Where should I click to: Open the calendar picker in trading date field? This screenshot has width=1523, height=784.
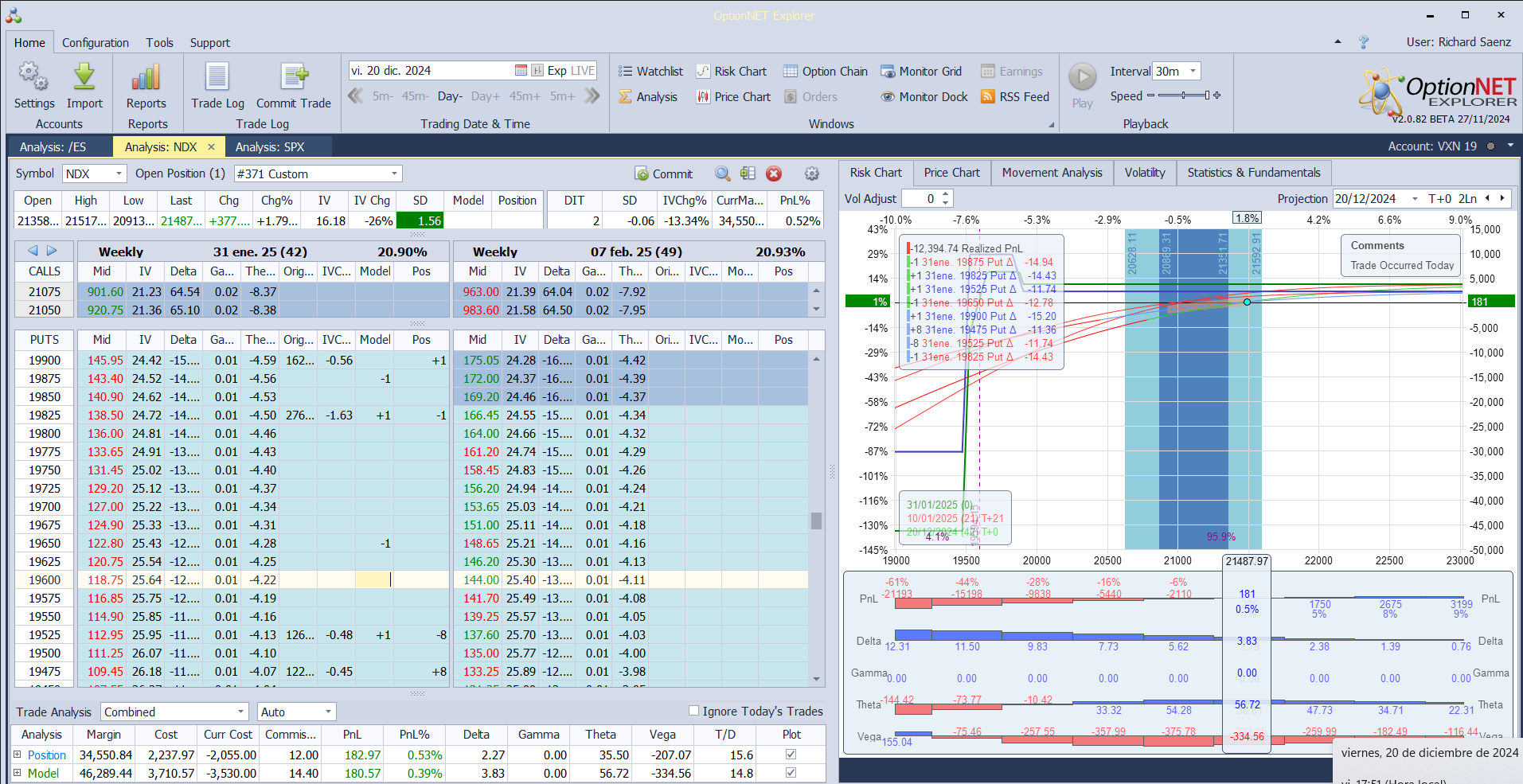(x=521, y=70)
